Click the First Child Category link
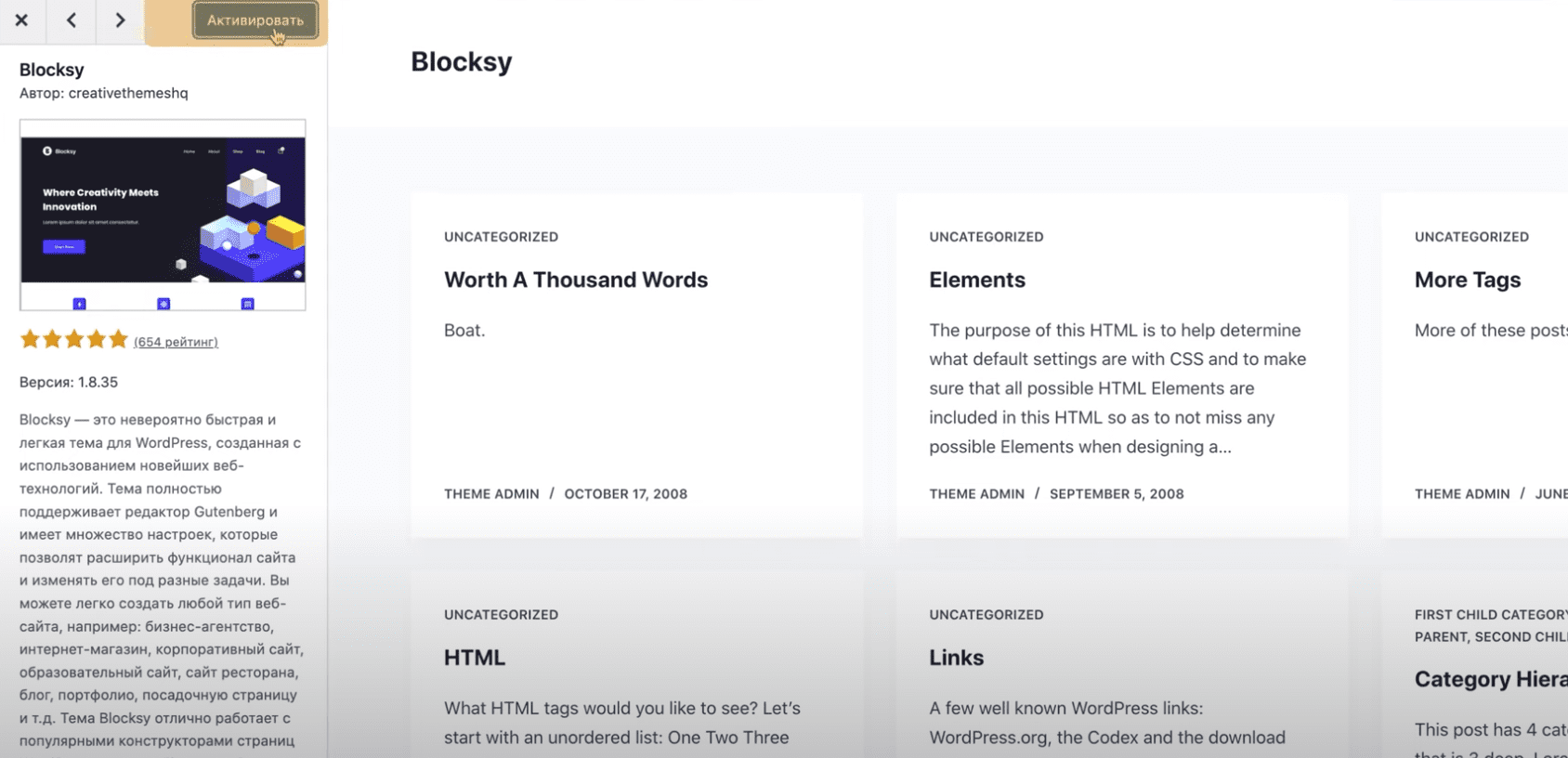 [1489, 615]
